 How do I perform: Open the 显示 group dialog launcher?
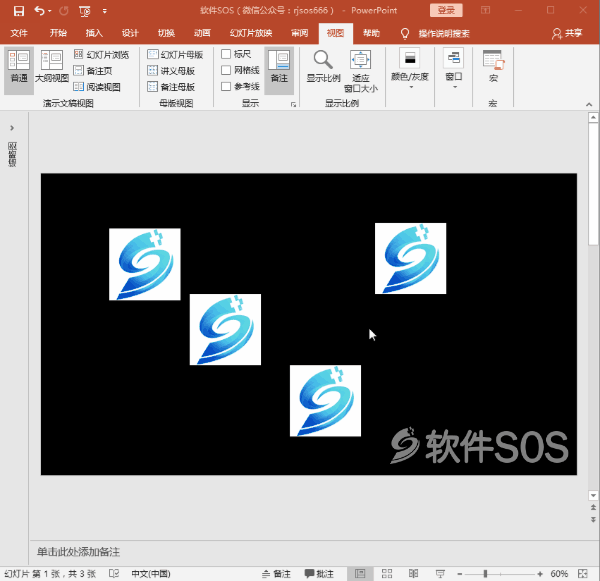(293, 104)
